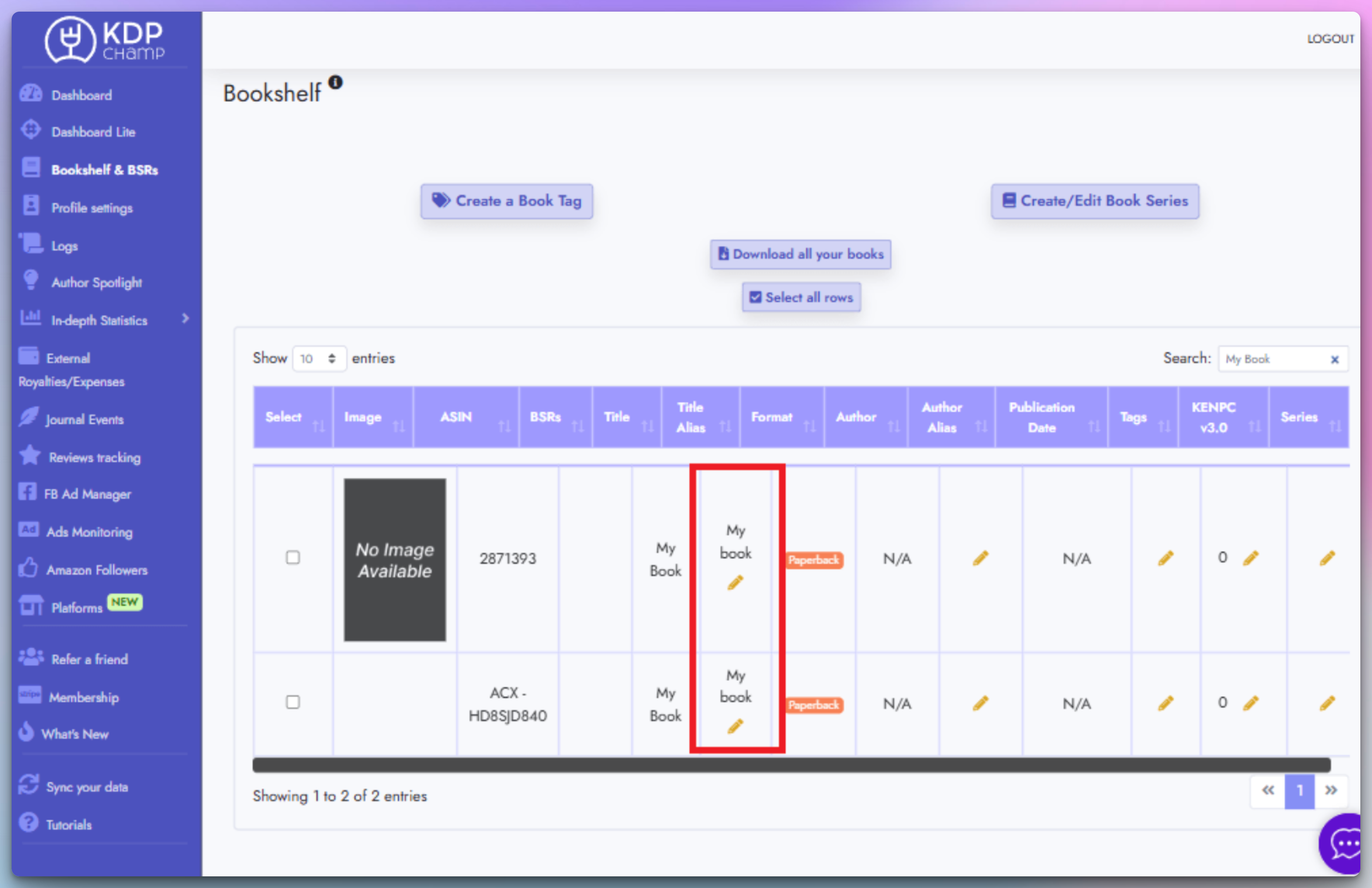Click the horizontal table scrollbar
The width and height of the screenshot is (1372, 888).
pyautogui.click(x=792, y=765)
